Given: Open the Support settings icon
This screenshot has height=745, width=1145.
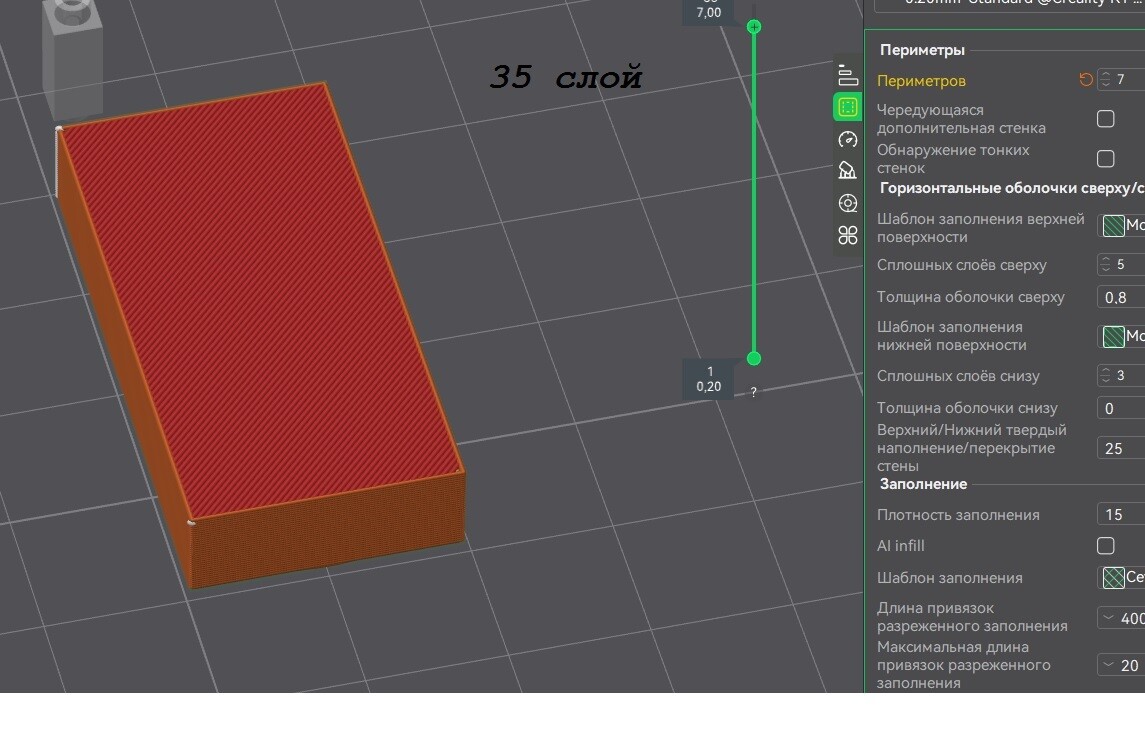Looking at the screenshot, I should tap(847, 171).
